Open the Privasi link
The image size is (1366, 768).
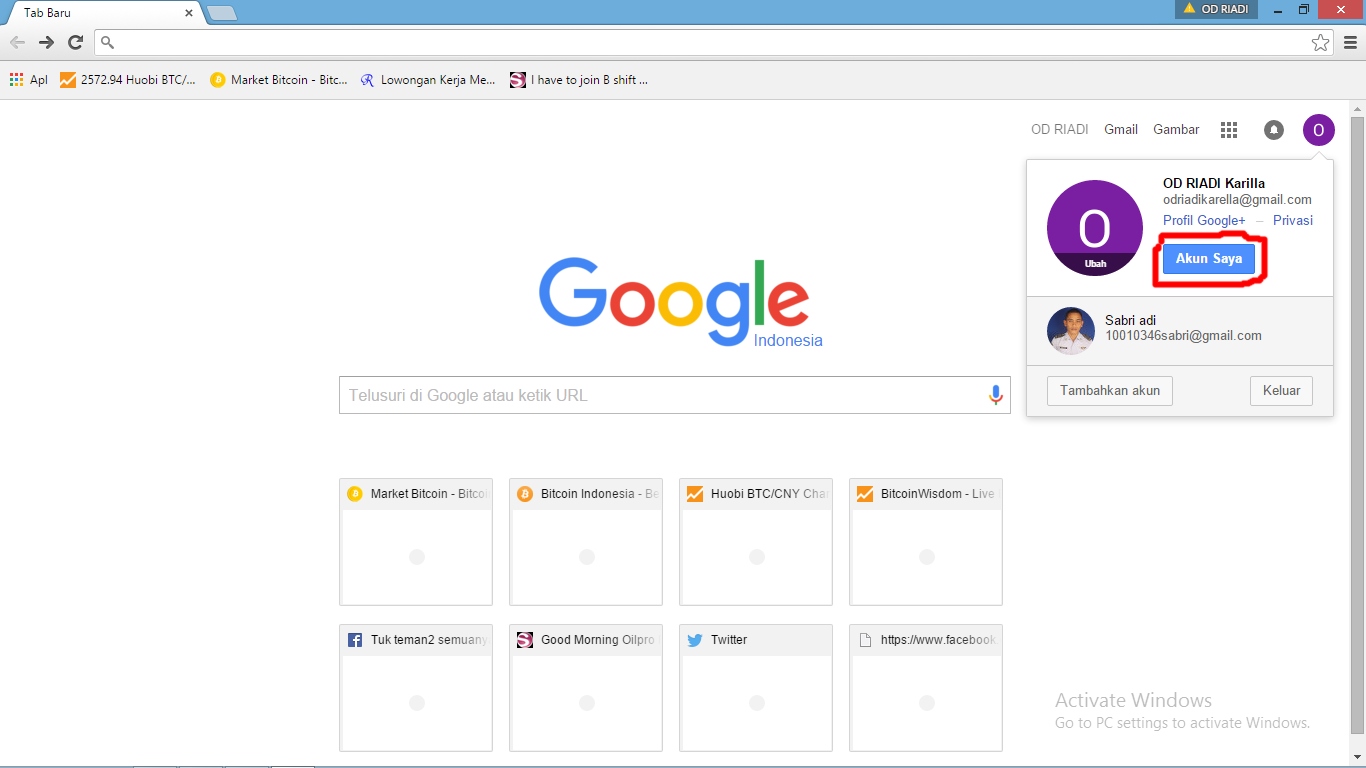click(1293, 220)
